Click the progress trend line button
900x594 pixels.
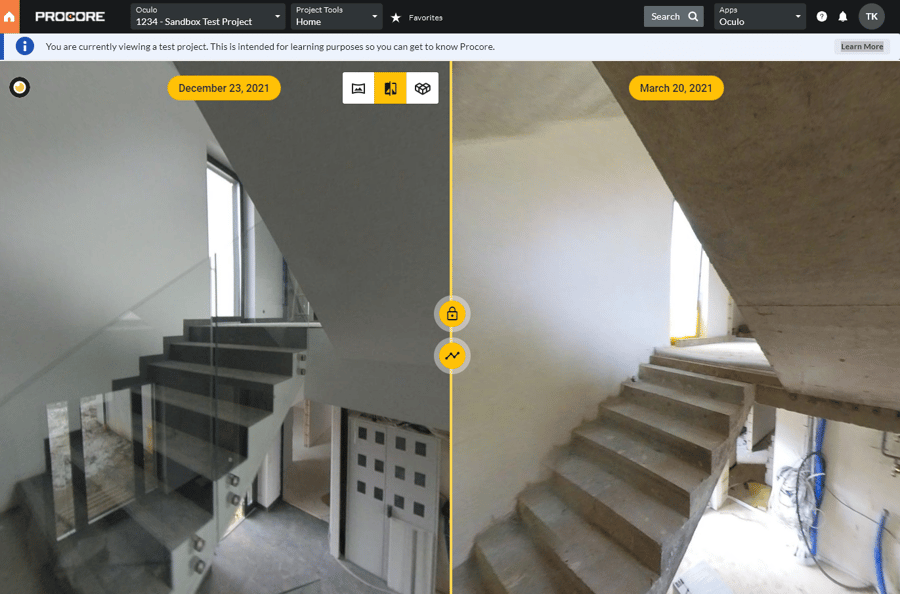452,355
